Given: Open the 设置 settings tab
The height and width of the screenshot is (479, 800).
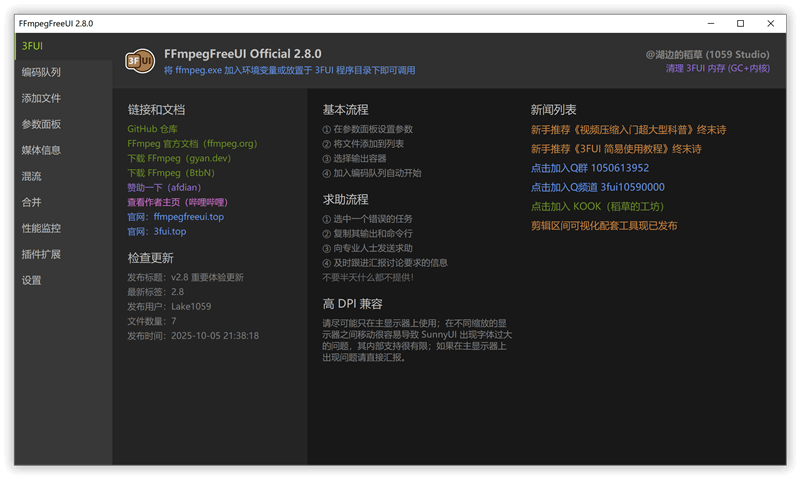Looking at the screenshot, I should tap(32, 280).
